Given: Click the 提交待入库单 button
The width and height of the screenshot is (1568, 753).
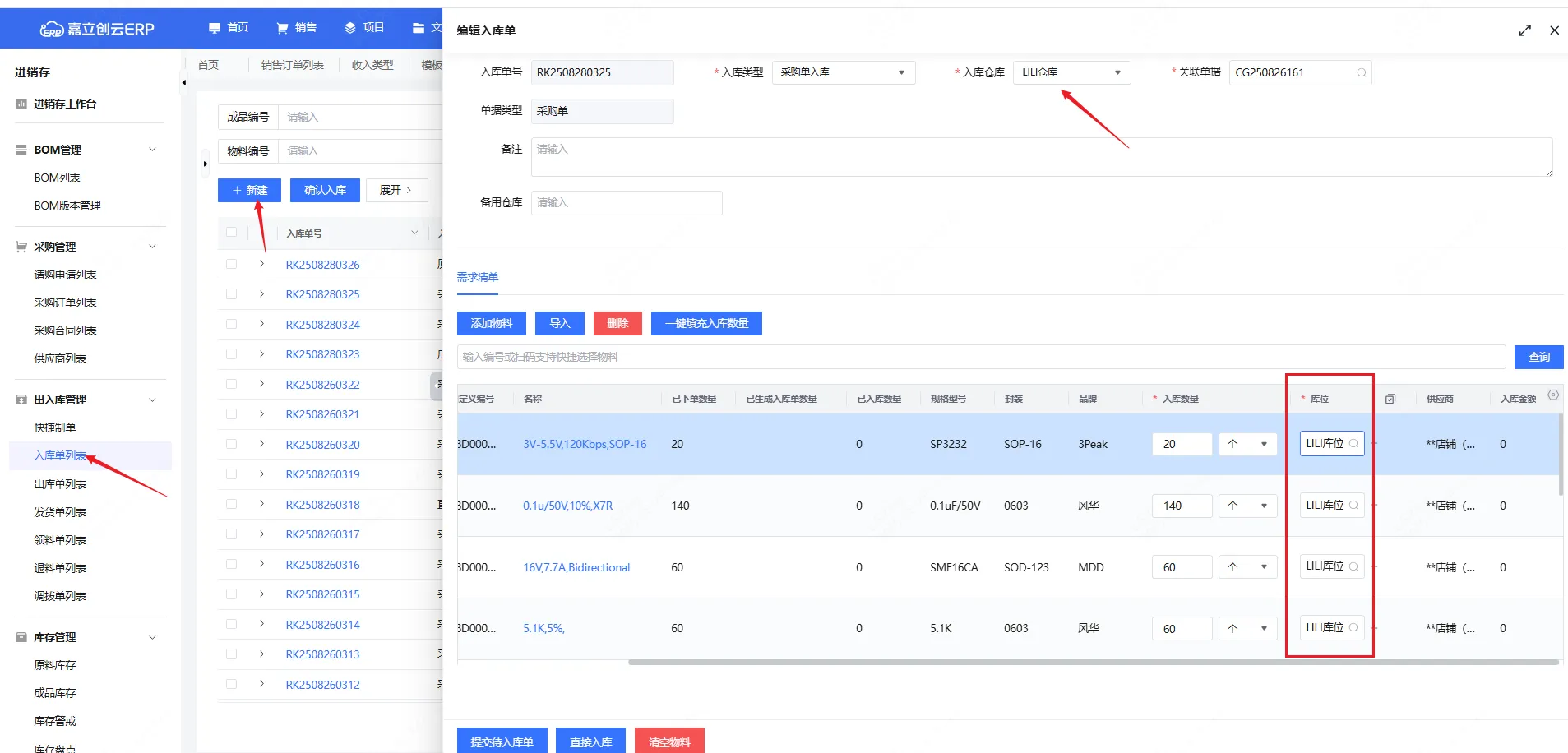Looking at the screenshot, I should 502,741.
